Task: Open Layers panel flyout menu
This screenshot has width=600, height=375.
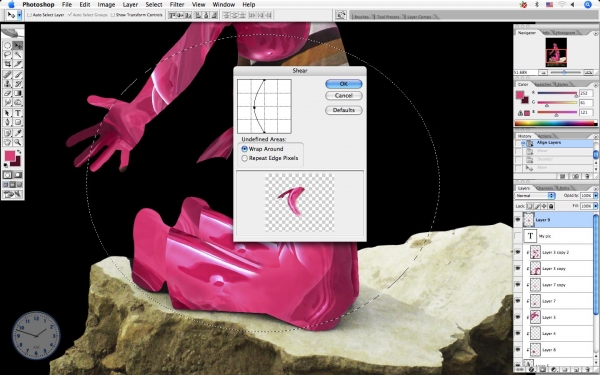Action: pos(596,188)
